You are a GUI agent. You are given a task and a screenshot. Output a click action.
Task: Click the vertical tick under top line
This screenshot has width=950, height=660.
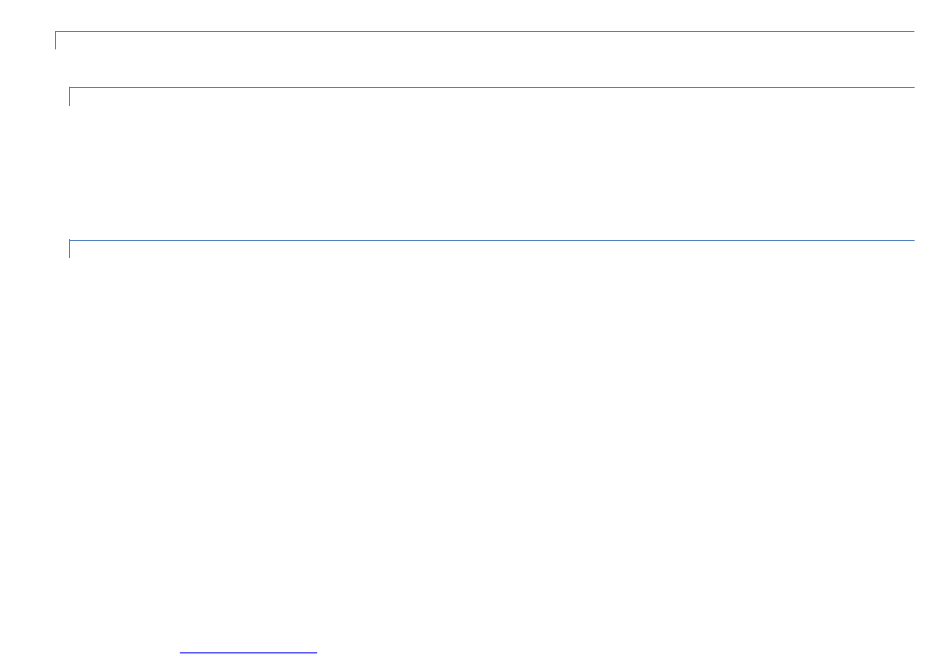point(56,41)
